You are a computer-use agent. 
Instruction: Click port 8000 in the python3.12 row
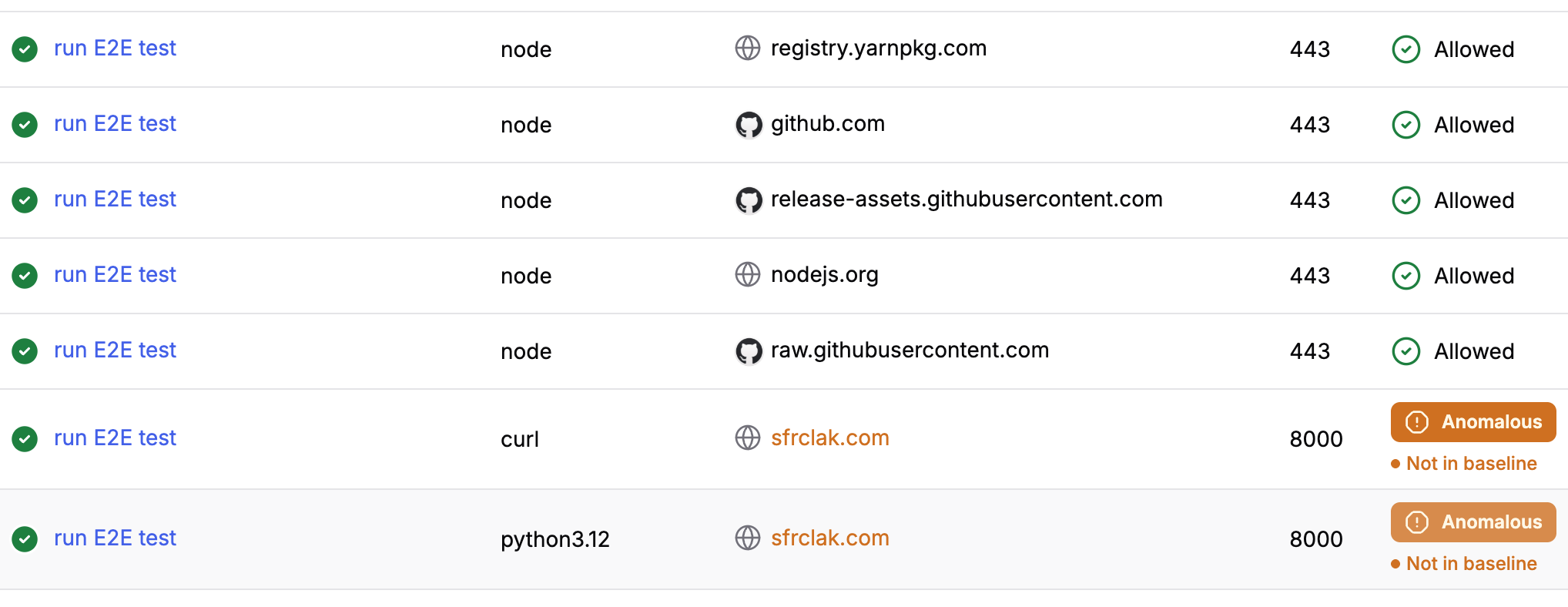[x=1315, y=538]
